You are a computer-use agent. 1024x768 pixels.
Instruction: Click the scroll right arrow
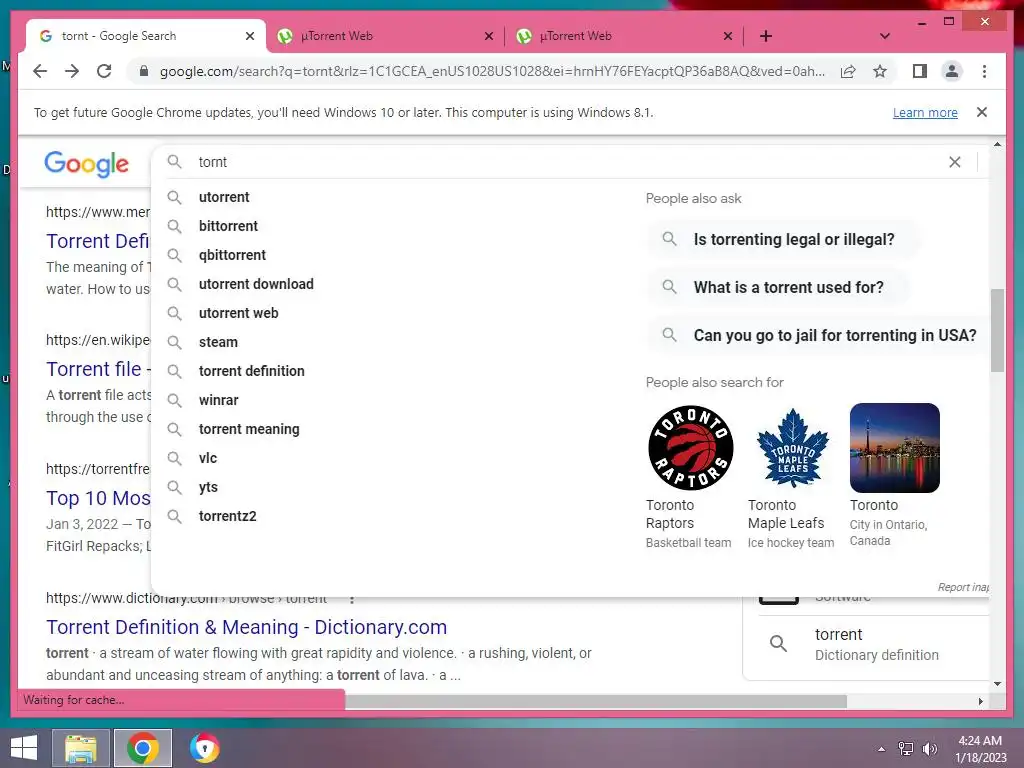click(x=980, y=701)
